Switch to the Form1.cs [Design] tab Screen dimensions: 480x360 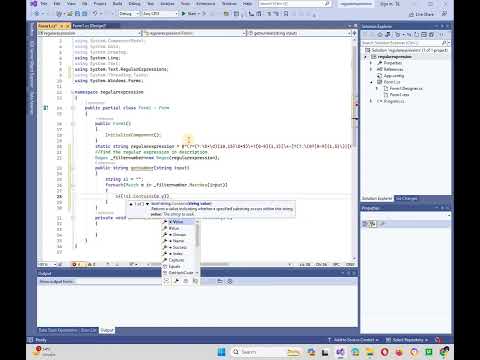89,26
